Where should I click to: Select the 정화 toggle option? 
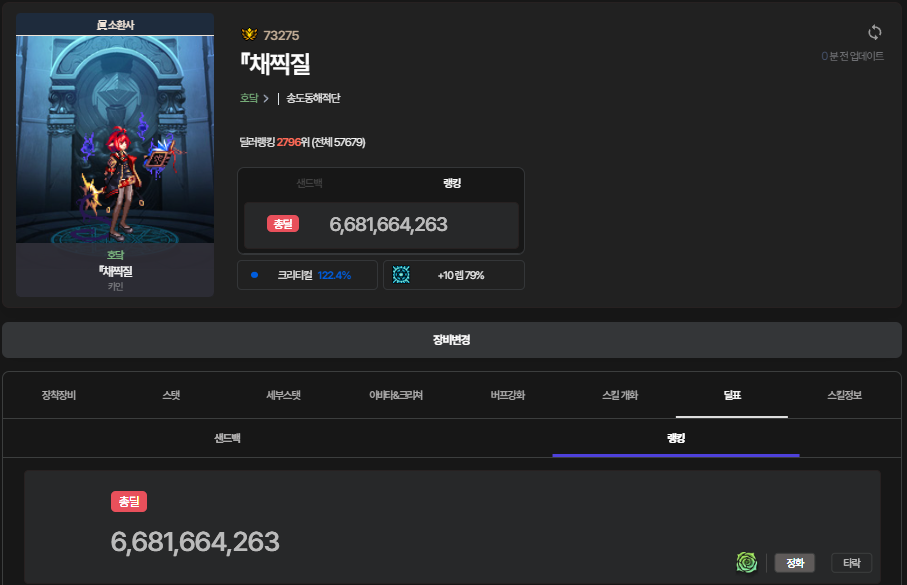pyautogui.click(x=795, y=562)
